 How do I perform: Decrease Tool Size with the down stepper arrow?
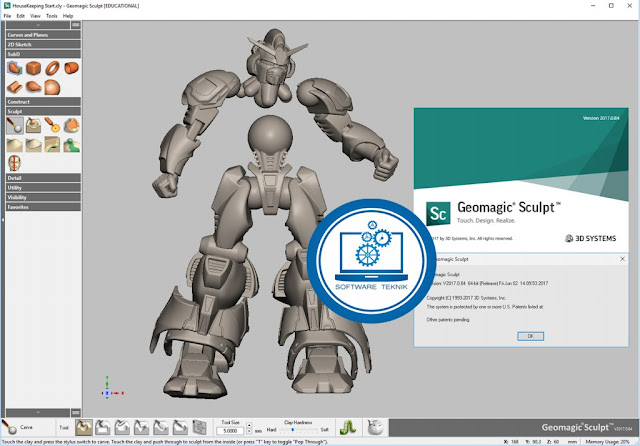tap(249, 431)
